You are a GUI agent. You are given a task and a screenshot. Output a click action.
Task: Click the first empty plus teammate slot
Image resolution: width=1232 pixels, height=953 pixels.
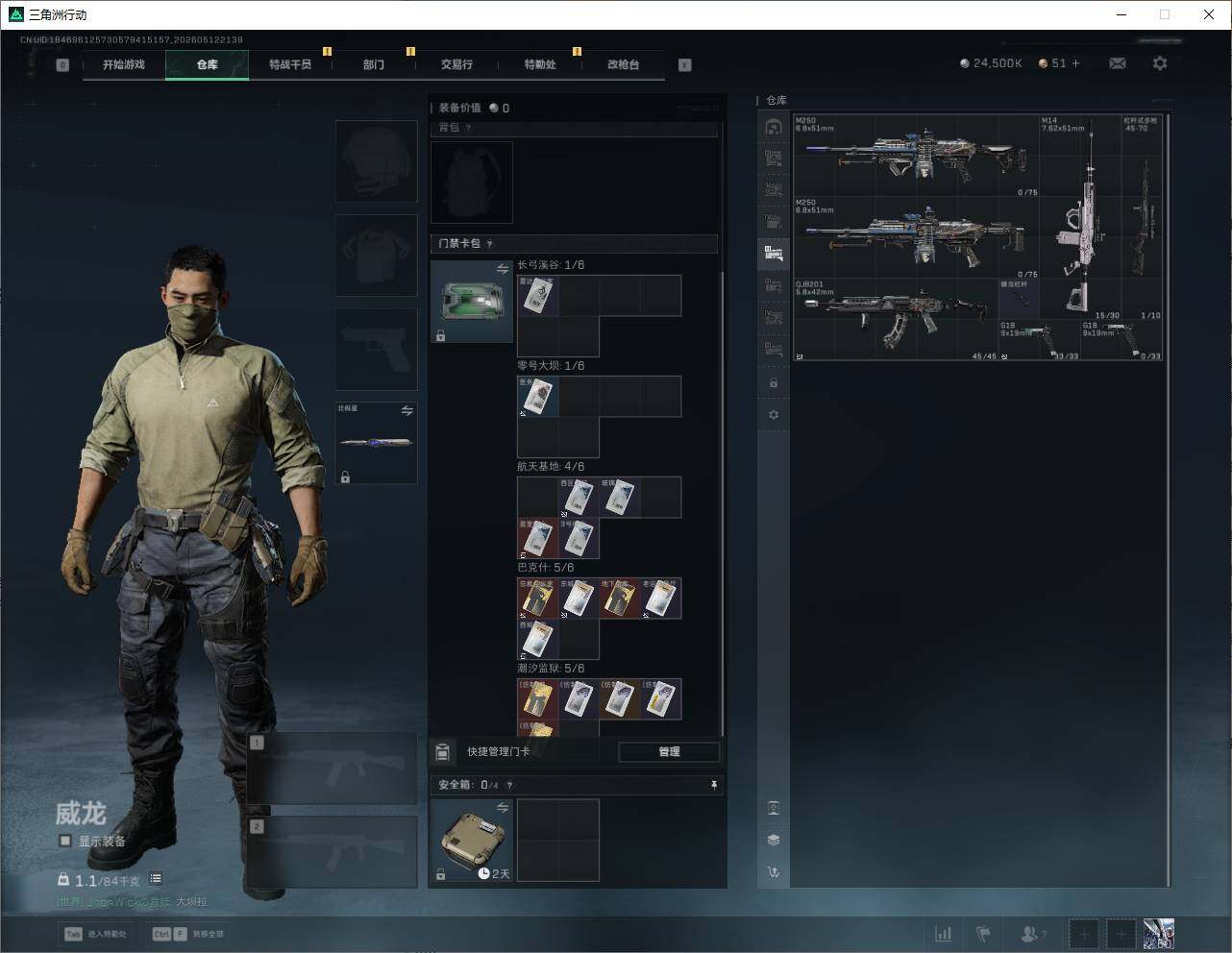[1084, 934]
